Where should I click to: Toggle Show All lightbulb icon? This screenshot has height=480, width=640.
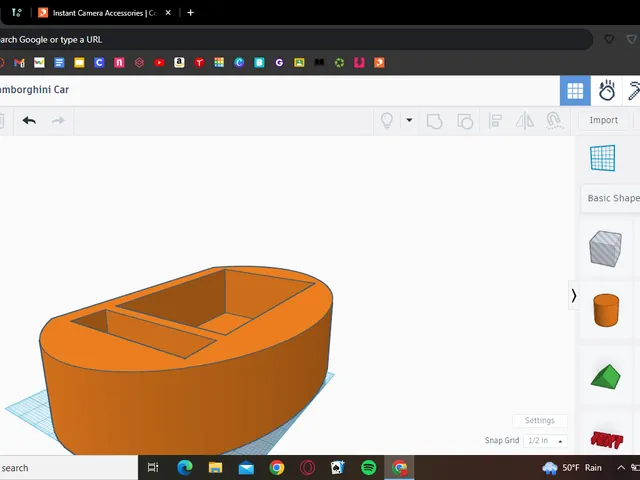[387, 121]
